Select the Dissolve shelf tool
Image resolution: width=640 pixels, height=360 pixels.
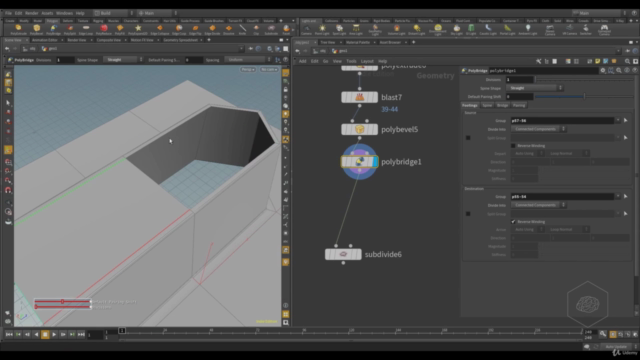click(229, 30)
